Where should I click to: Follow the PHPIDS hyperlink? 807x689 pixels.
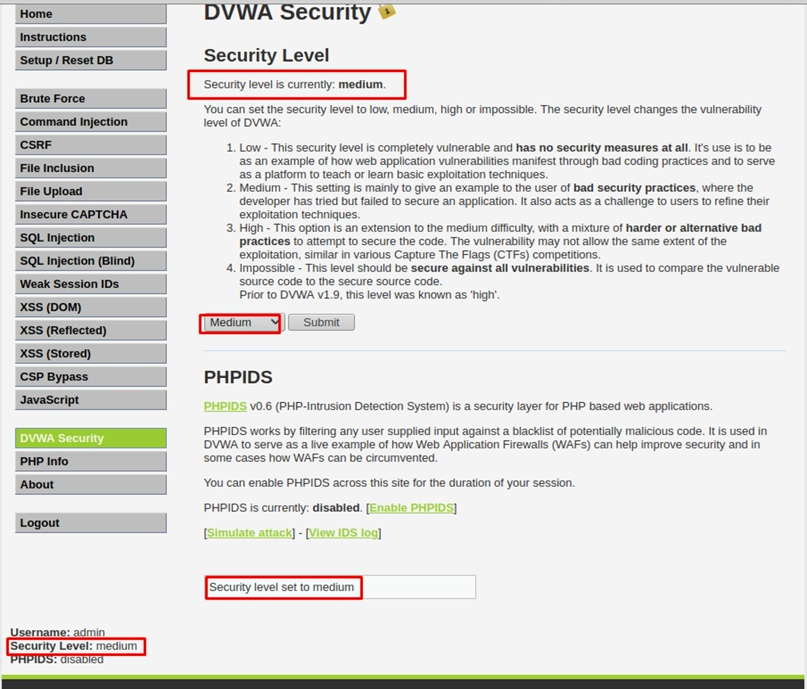(225, 406)
